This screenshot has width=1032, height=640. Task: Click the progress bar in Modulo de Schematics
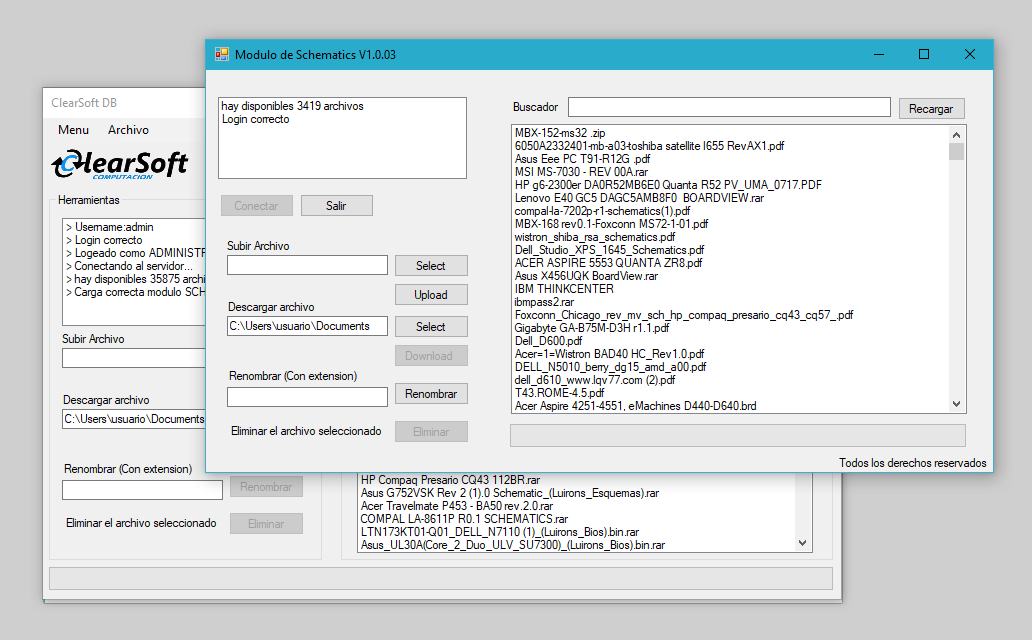[x=738, y=435]
